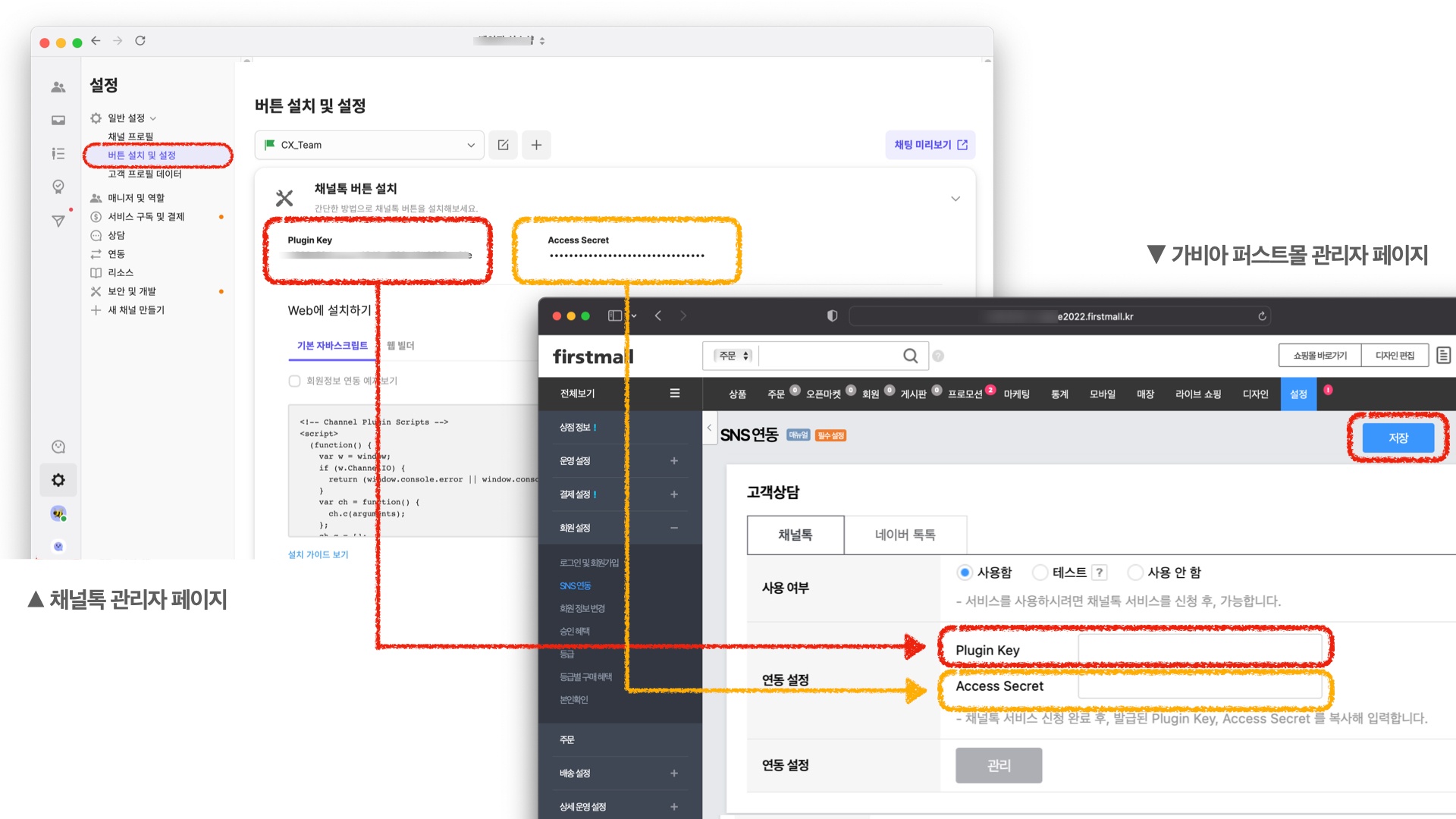Open the inbox tray icon in sidebar

click(58, 121)
